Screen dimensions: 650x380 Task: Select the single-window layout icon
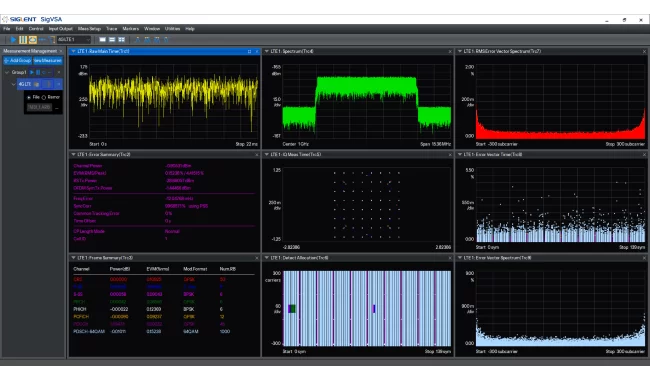(x=102, y=40)
